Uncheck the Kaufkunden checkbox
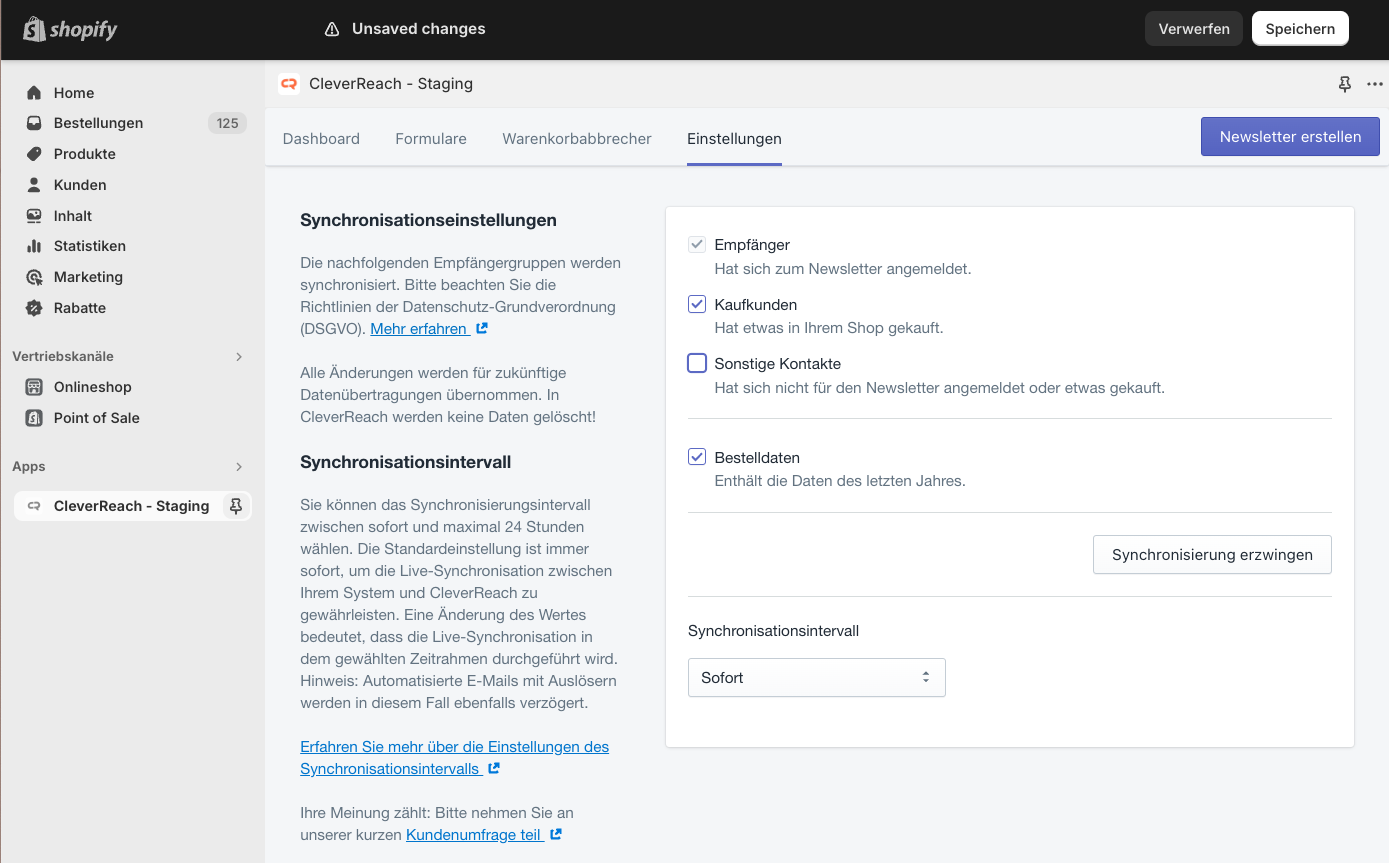1389x863 pixels. click(x=697, y=304)
